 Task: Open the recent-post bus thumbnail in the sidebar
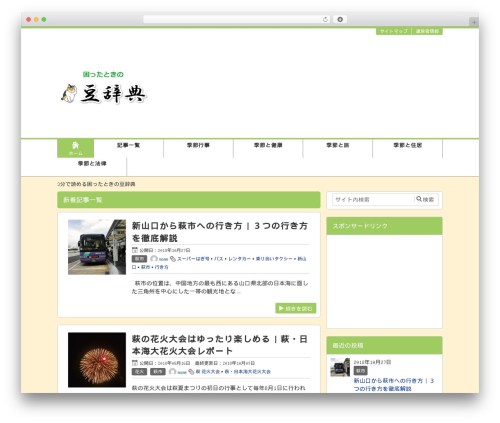[x=340, y=367]
